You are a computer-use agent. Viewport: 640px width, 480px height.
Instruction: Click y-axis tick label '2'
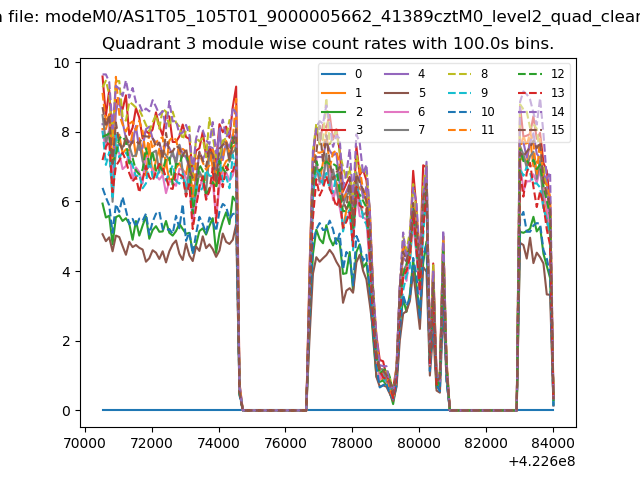66,341
